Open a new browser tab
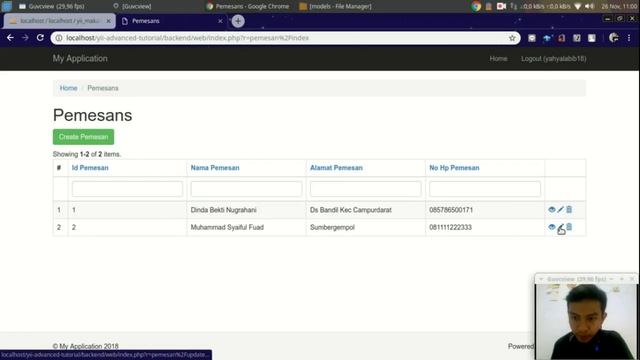The image size is (640, 360). pos(238,21)
